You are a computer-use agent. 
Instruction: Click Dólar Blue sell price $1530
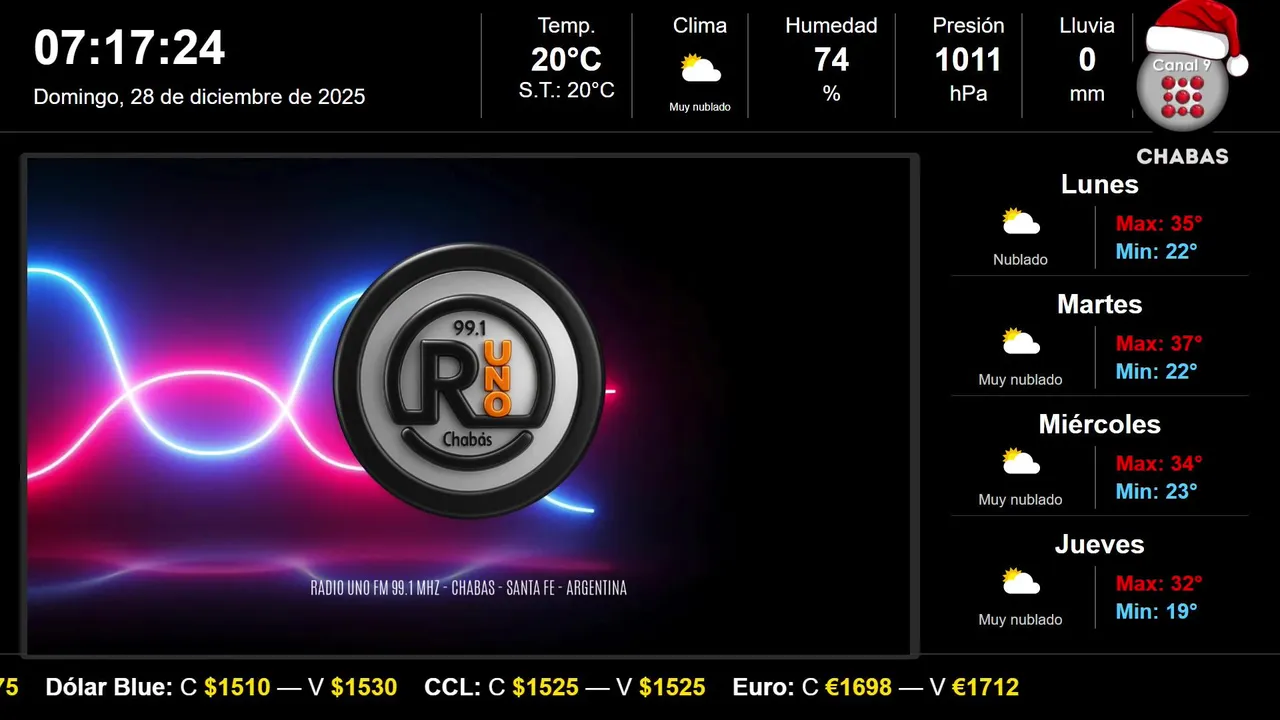click(x=364, y=687)
